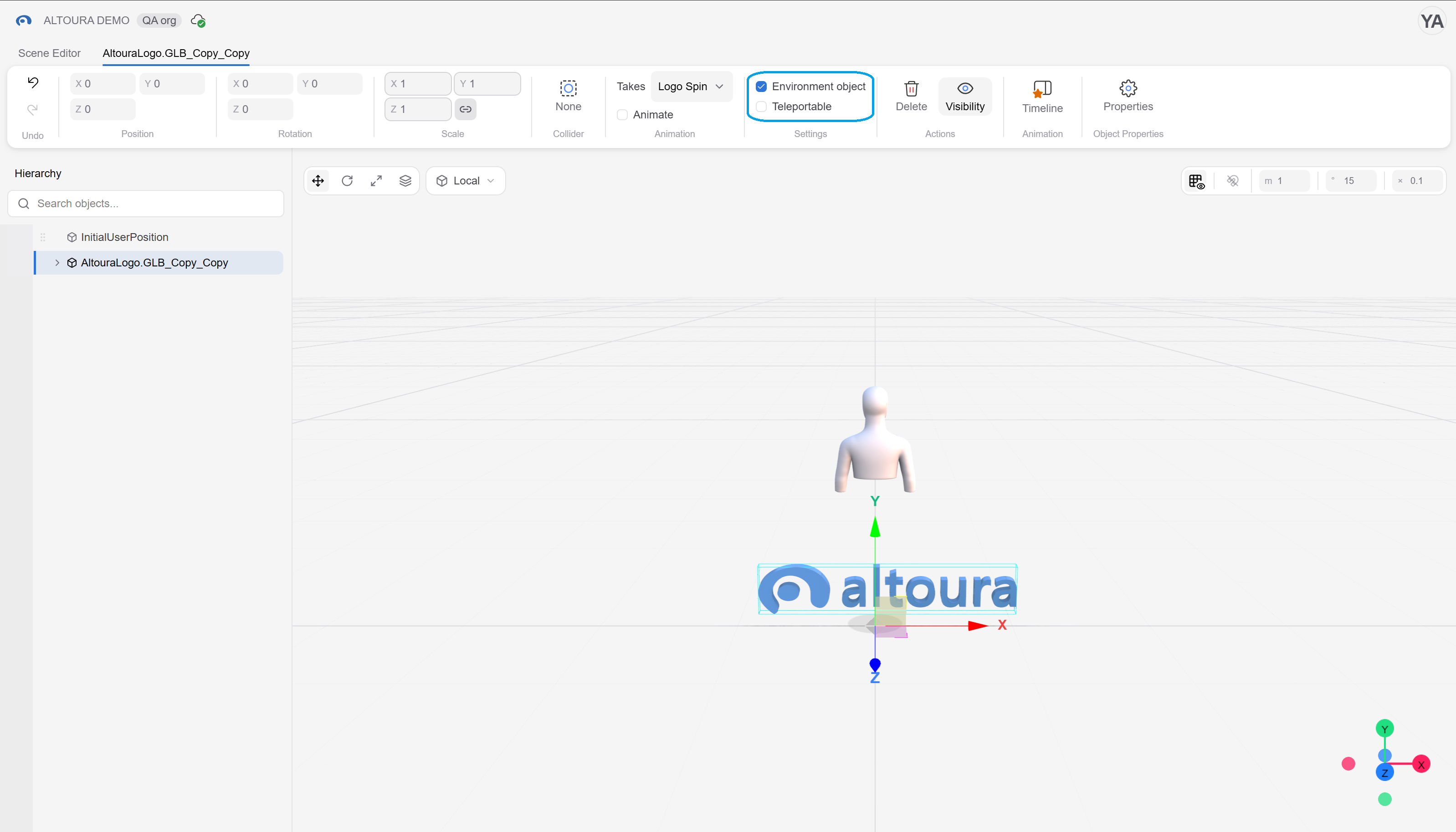Enable the Teleportable checkbox
The width and height of the screenshot is (1456, 832).
(x=761, y=107)
